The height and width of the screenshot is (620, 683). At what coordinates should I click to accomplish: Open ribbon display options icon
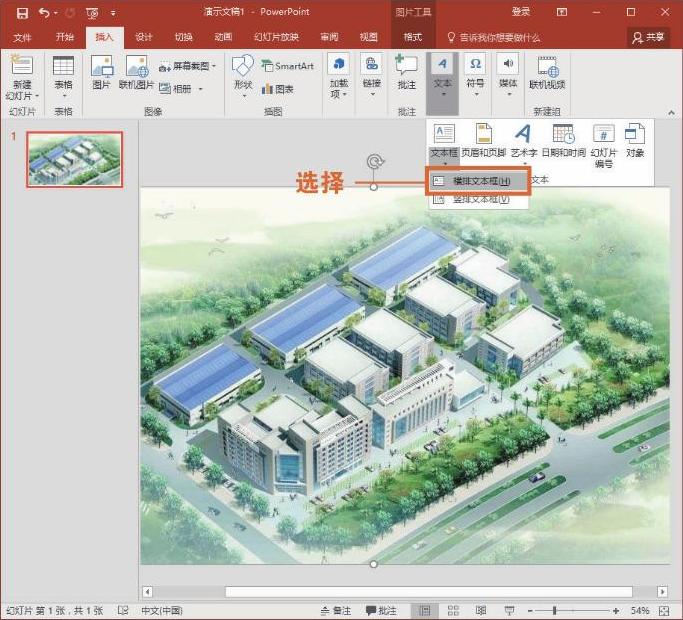(562, 12)
